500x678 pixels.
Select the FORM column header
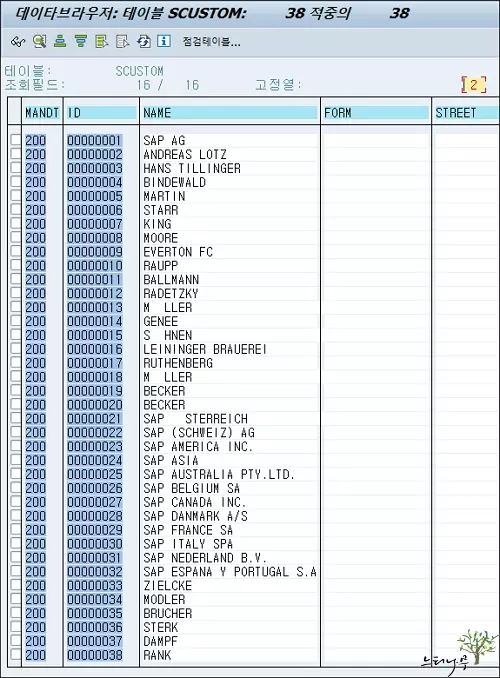click(x=375, y=113)
